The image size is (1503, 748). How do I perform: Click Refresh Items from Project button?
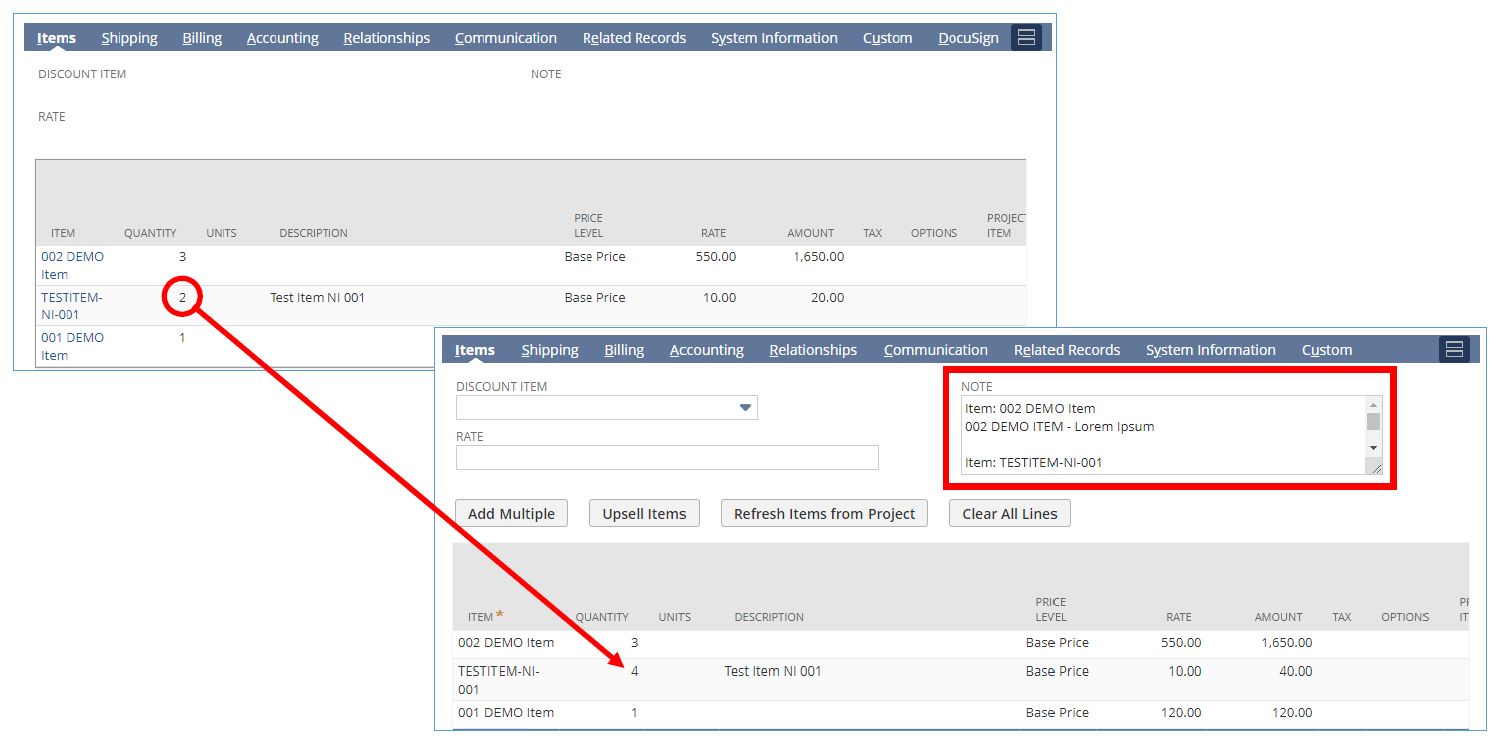coord(824,514)
